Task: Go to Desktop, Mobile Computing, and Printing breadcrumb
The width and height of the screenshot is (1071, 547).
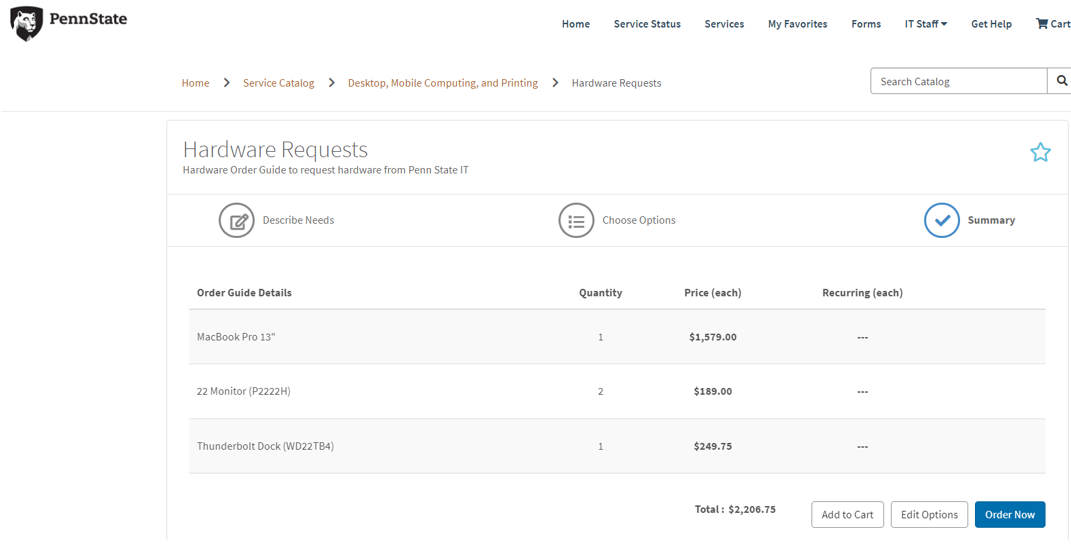Action: tap(442, 83)
